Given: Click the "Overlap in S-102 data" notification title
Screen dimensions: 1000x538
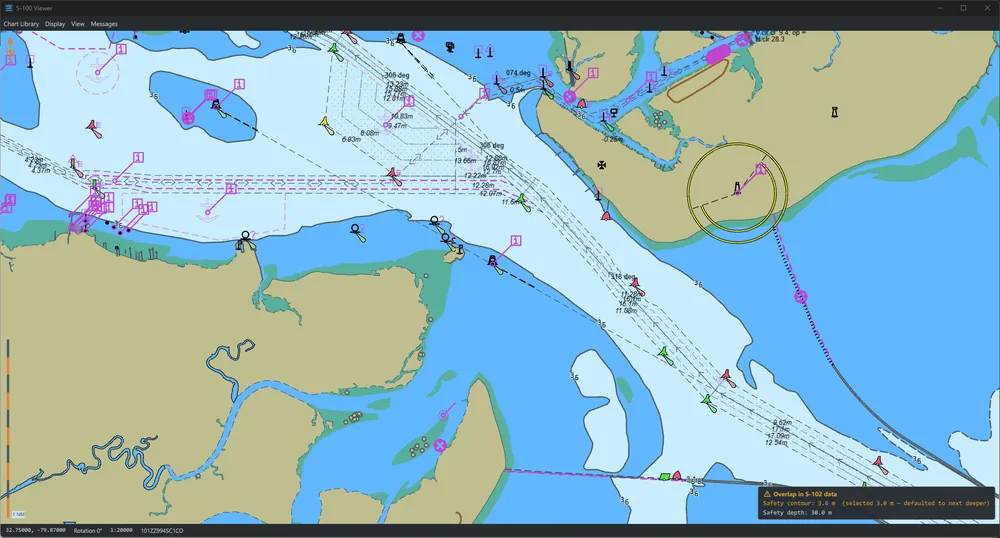Looking at the screenshot, I should coord(805,494).
